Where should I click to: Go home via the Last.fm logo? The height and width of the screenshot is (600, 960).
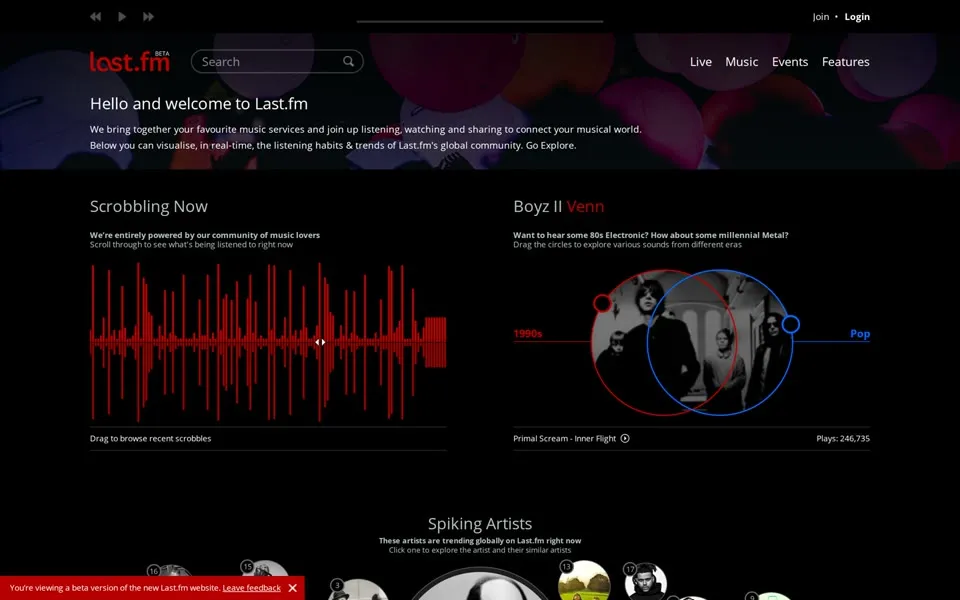tap(130, 61)
